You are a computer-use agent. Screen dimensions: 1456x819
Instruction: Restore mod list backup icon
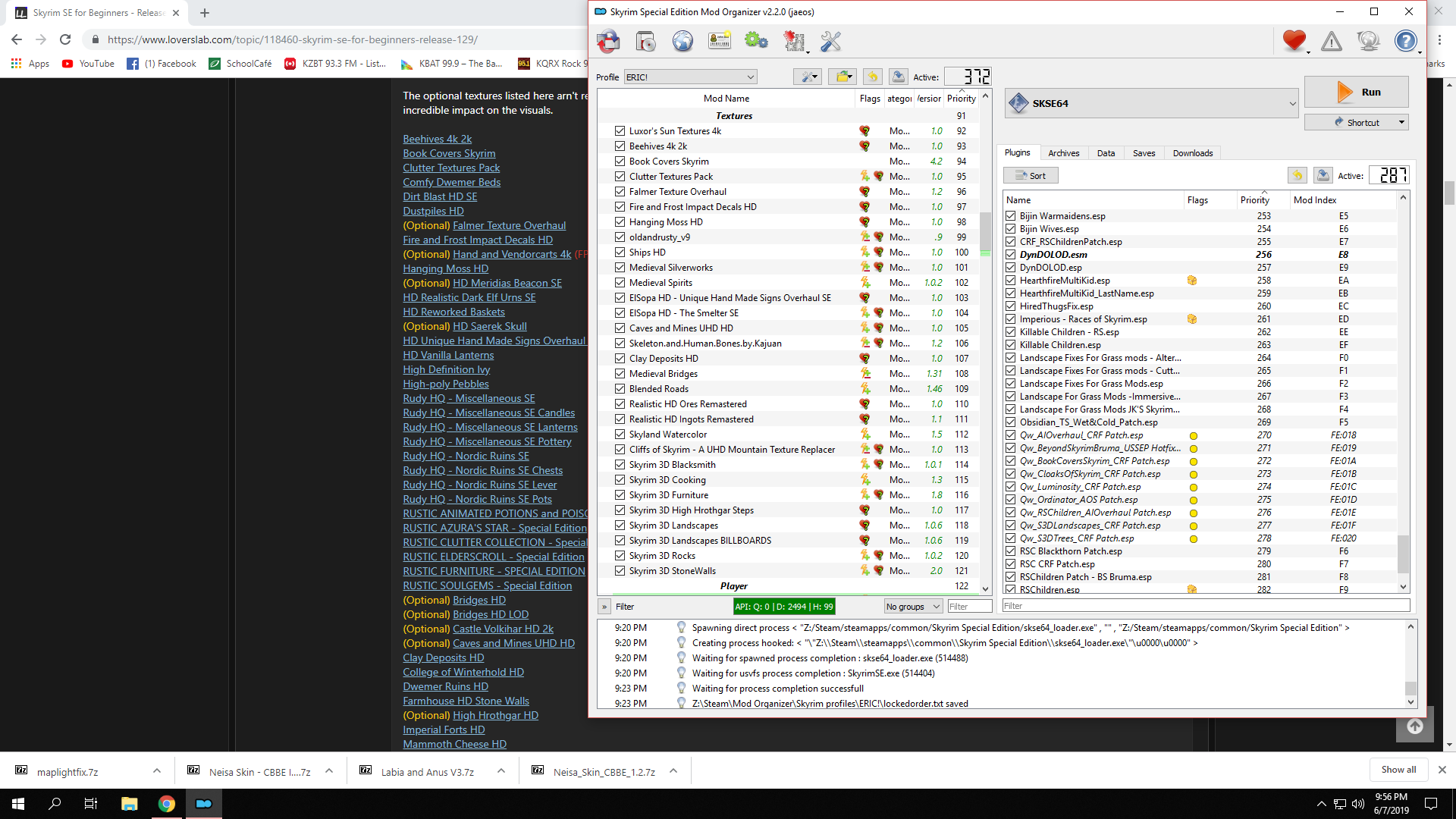tap(872, 77)
